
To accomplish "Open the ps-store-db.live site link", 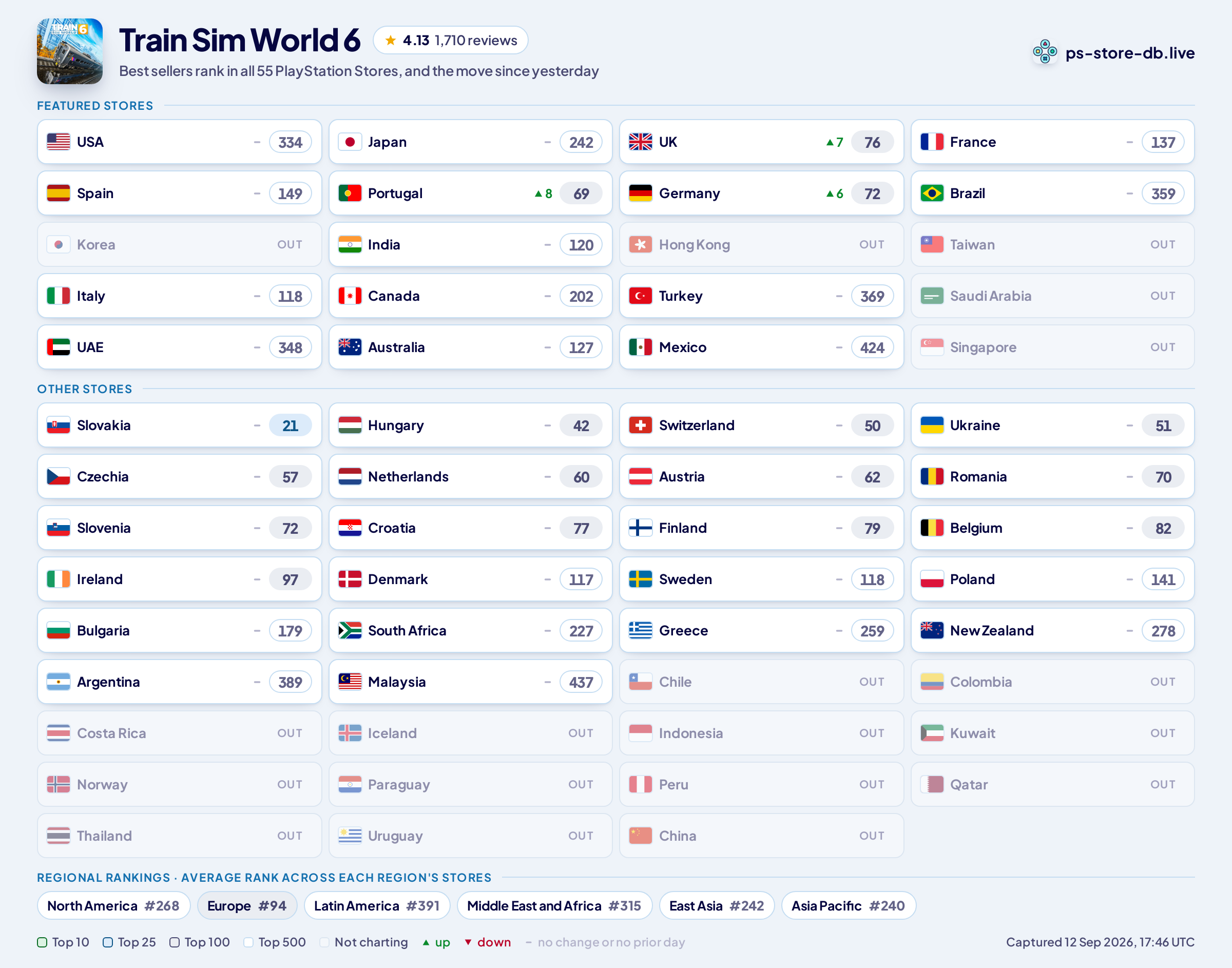I will pyautogui.click(x=1129, y=53).
